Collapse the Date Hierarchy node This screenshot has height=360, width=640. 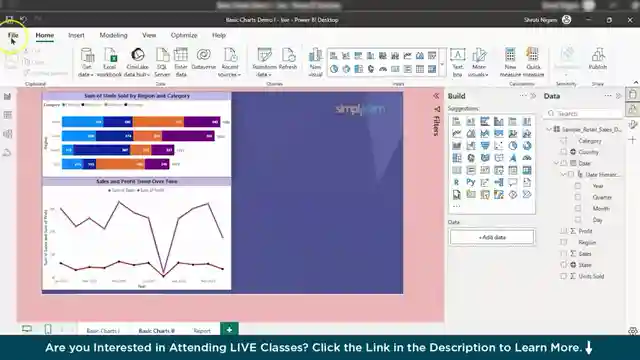click(x=563, y=174)
